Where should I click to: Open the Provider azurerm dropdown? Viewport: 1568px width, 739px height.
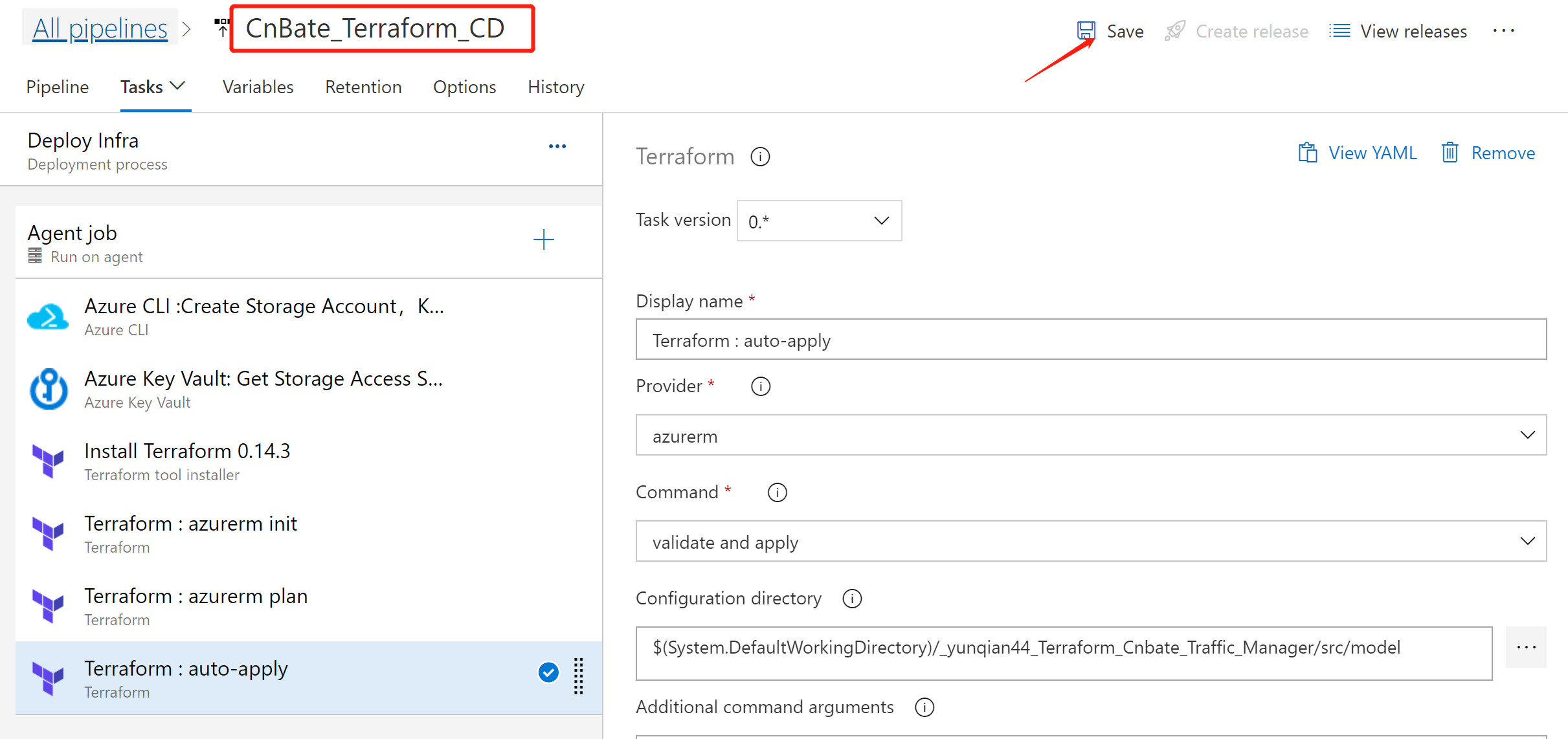click(x=1091, y=435)
